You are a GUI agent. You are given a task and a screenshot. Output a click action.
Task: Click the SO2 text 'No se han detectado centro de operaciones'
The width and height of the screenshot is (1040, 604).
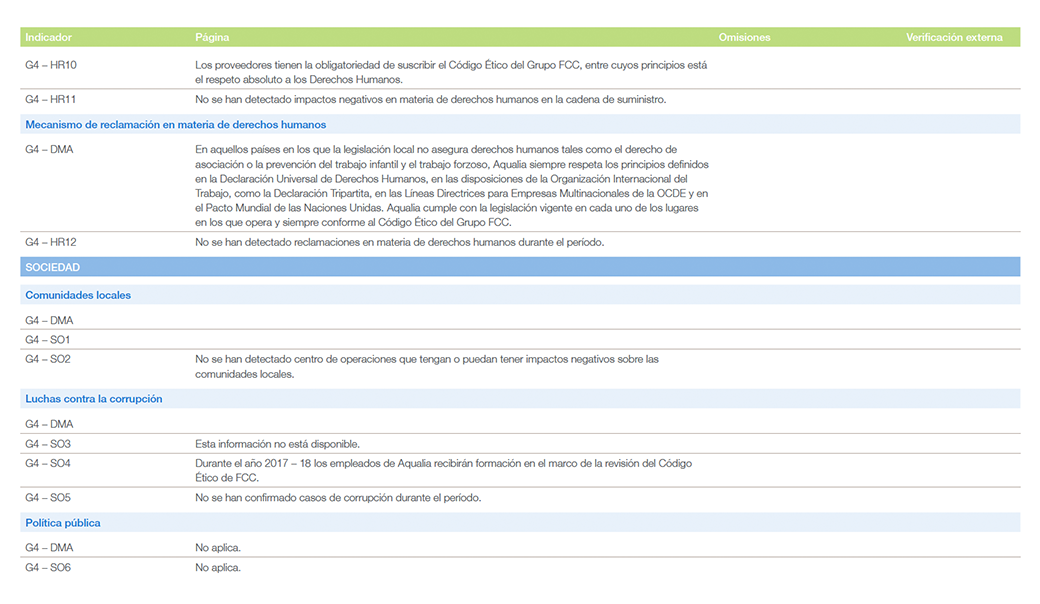(x=426, y=367)
